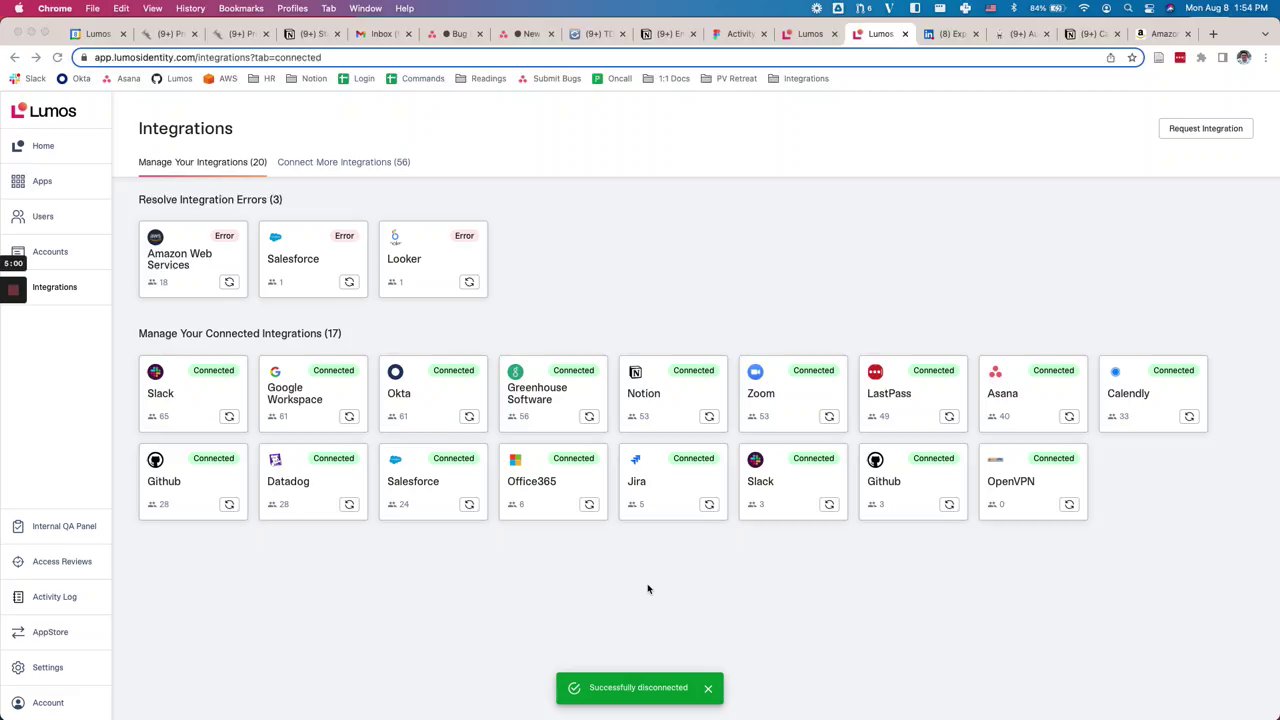Click the Apple menu icon
This screenshot has width=1280, height=720.
point(18,8)
